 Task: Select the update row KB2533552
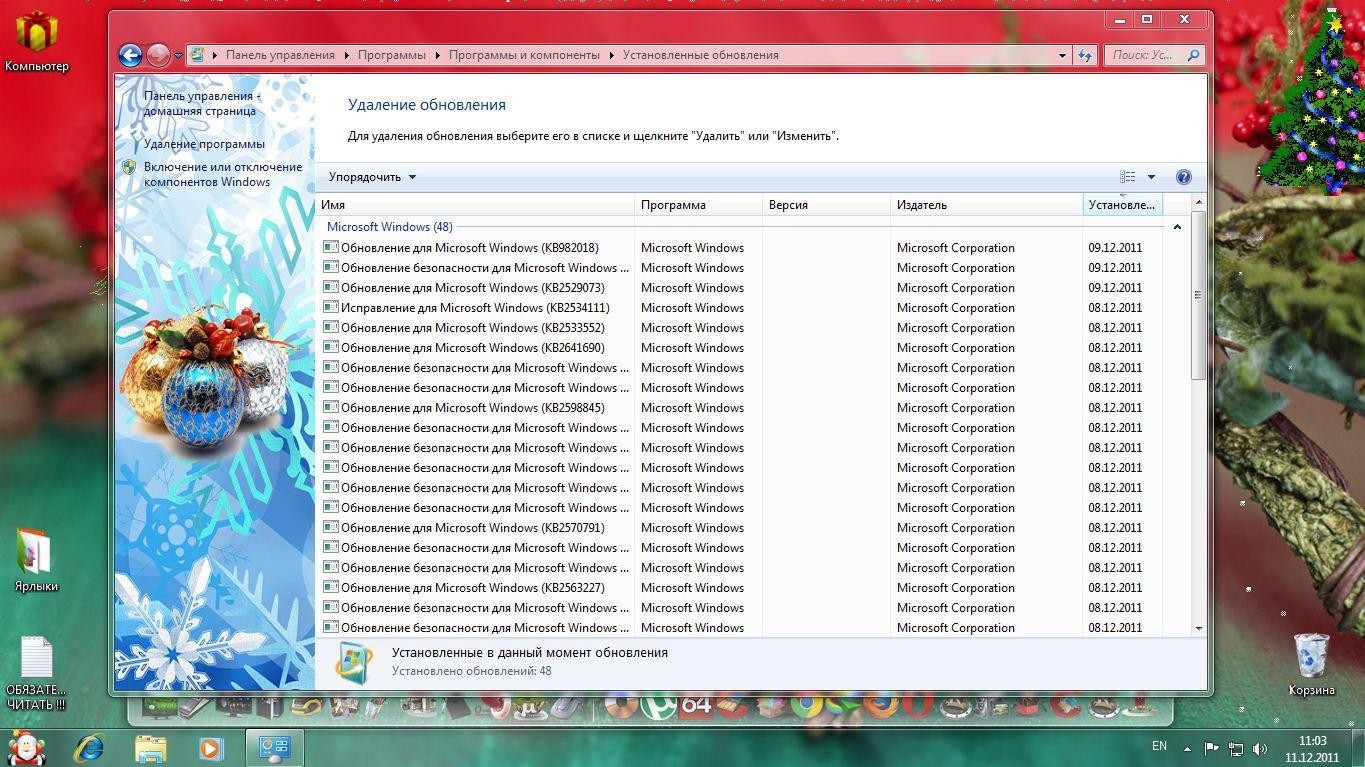(742, 327)
